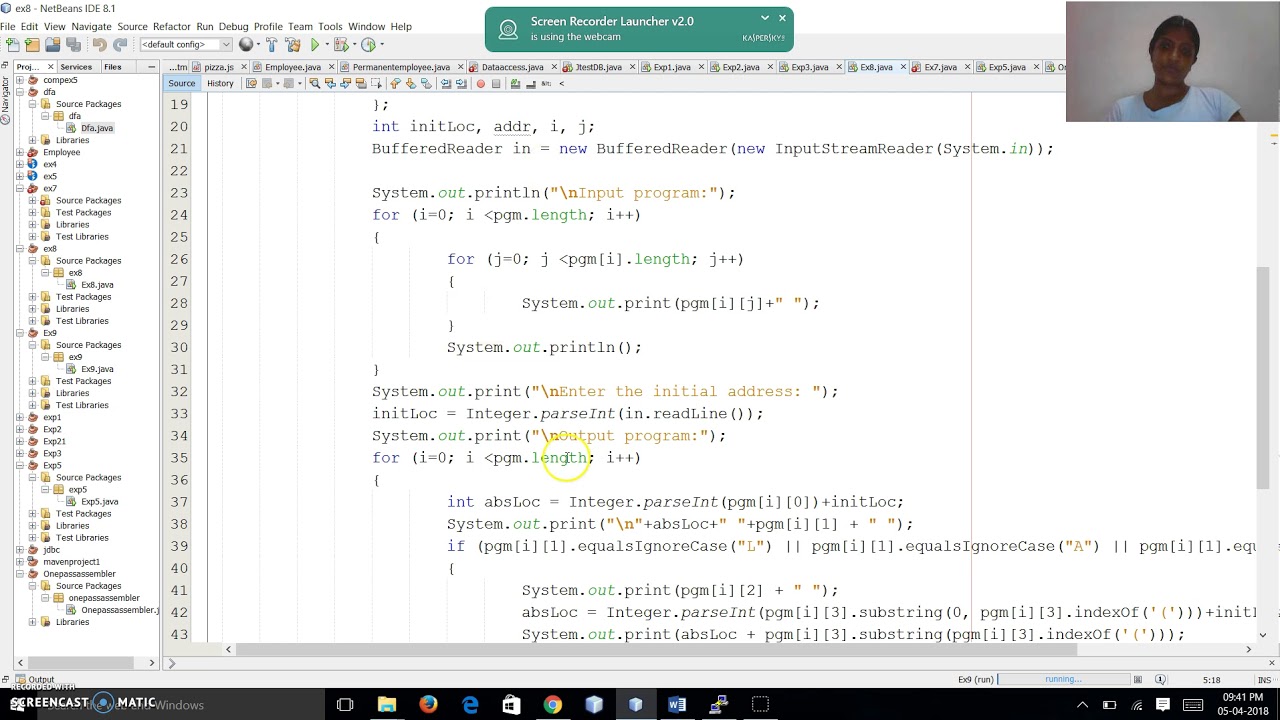Open Google Chrome from the taskbar

point(552,705)
